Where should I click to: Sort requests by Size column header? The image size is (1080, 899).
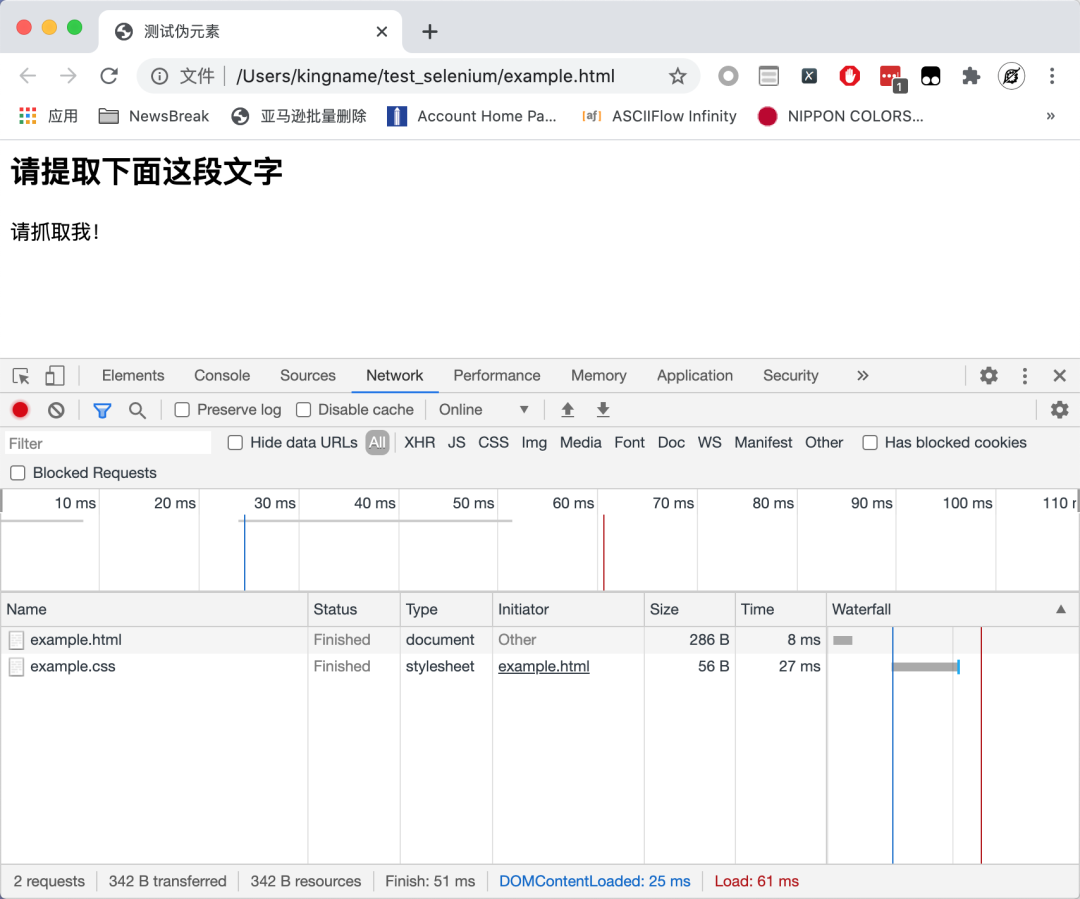689,609
